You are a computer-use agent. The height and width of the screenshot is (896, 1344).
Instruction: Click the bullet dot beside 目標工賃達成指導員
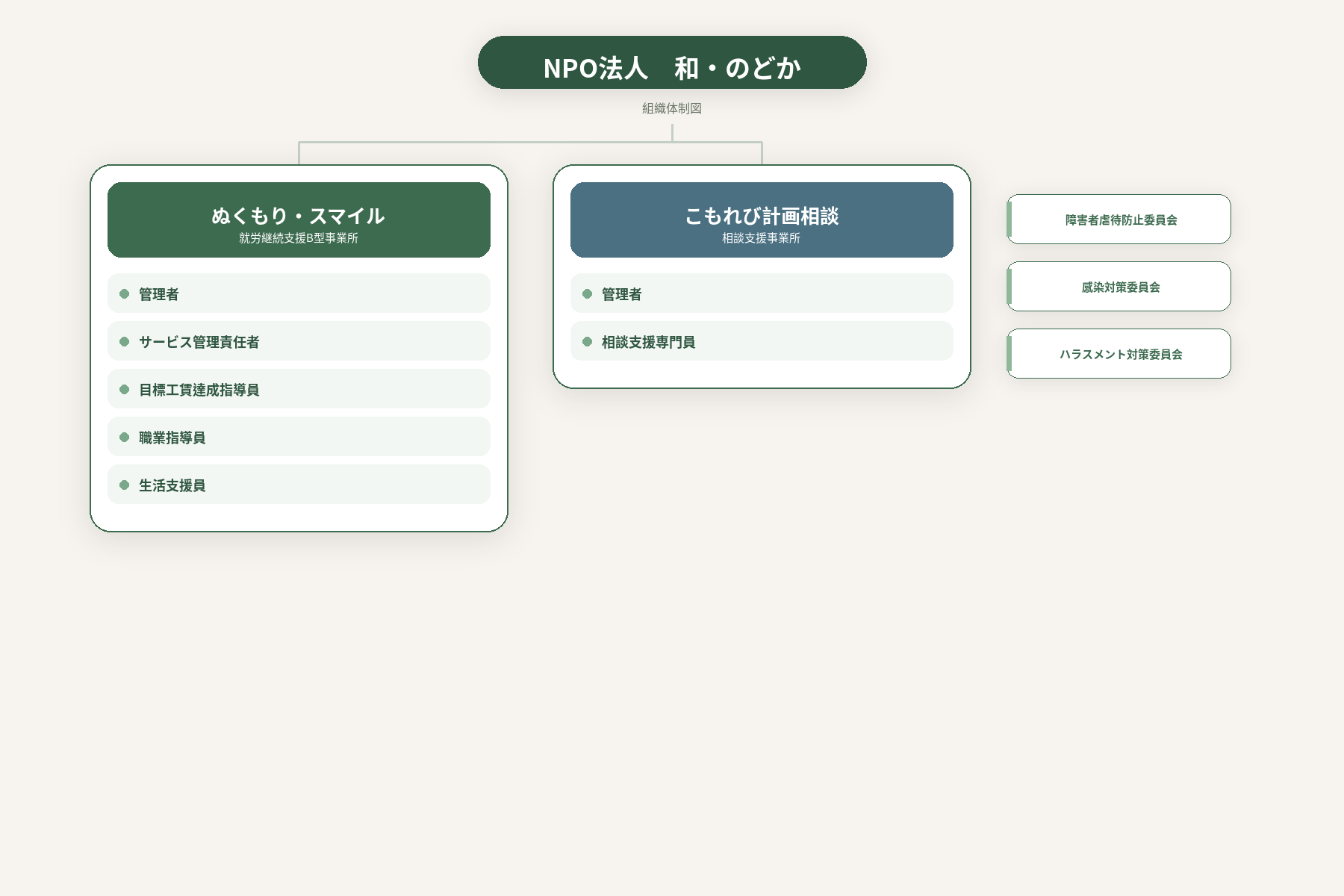(x=125, y=389)
